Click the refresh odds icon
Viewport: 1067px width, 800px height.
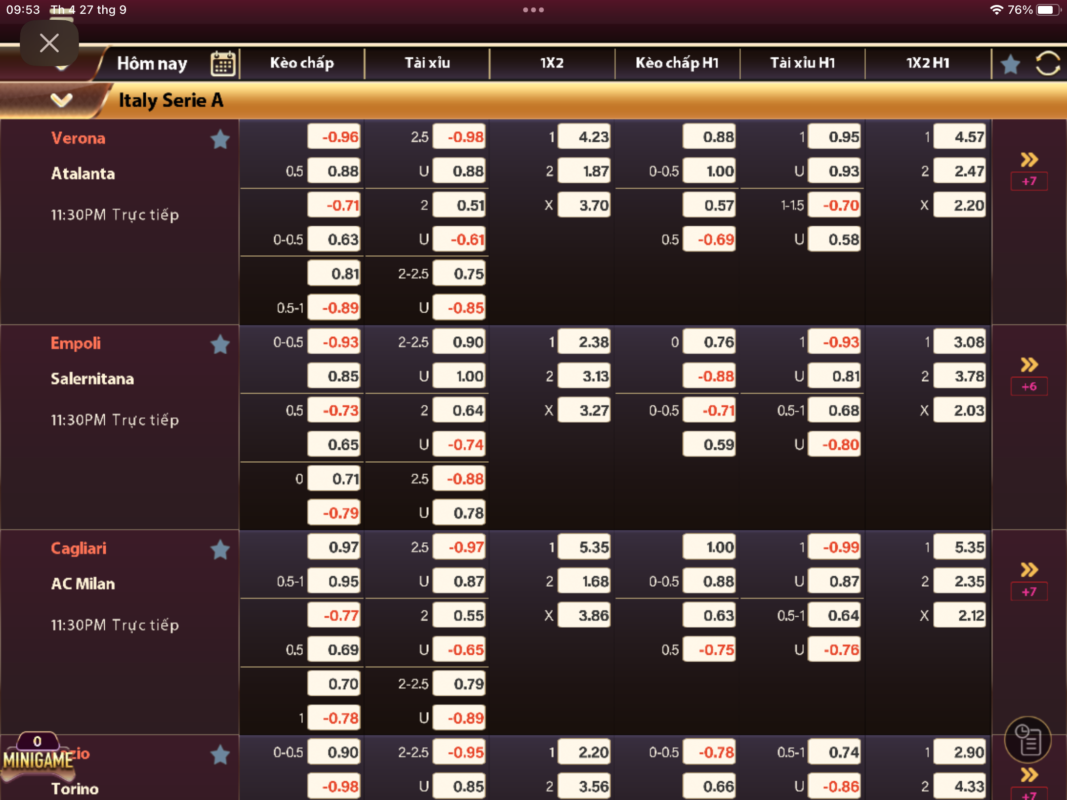1047,63
